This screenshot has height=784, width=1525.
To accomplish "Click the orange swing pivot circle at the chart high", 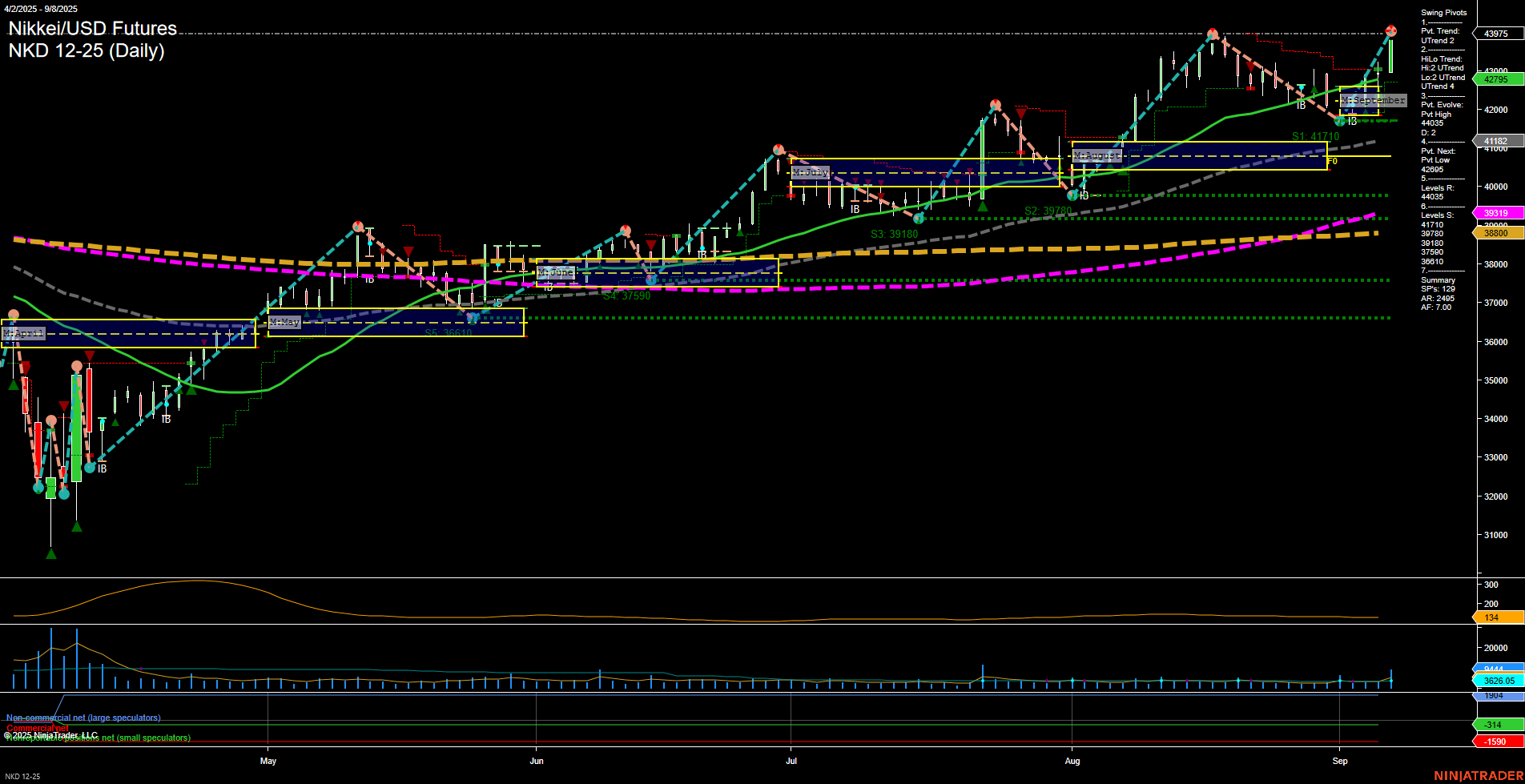I will pyautogui.click(x=1392, y=30).
